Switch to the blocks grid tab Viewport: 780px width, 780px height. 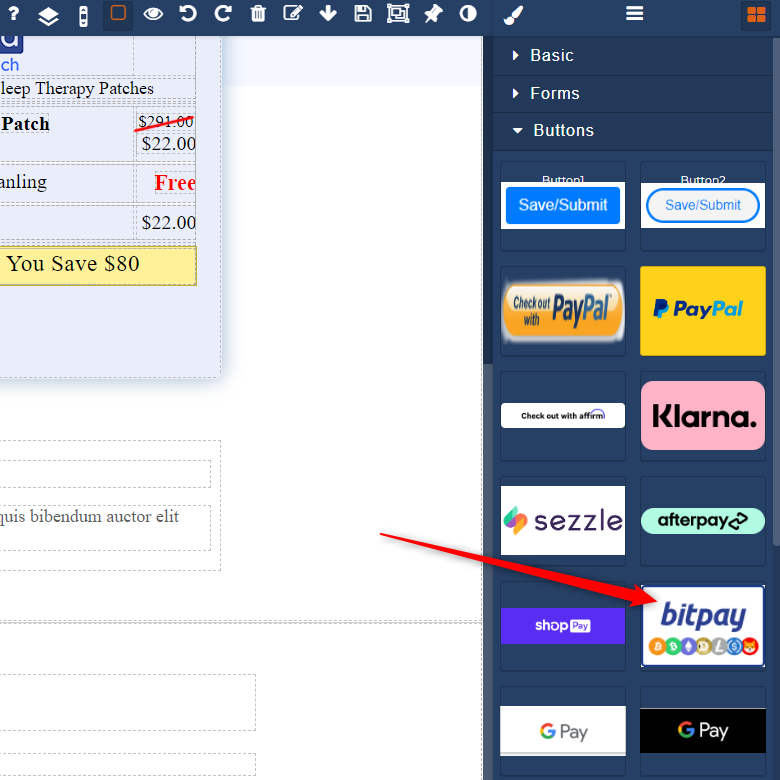[x=755, y=15]
